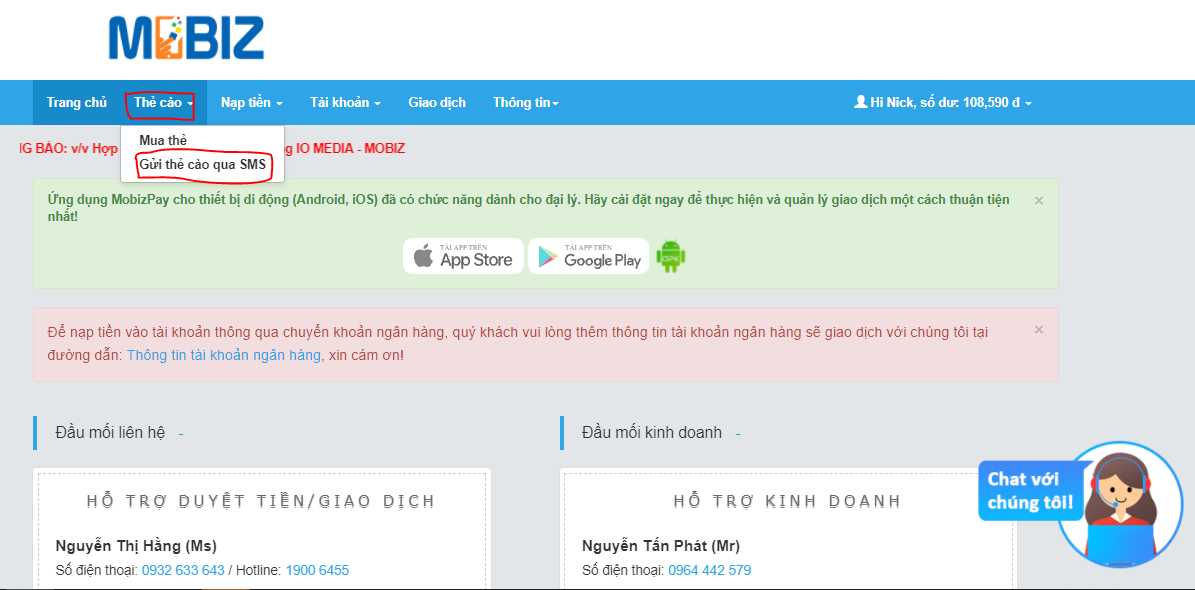Open the Google Play download badge
1195x590 pixels.
[x=588, y=256]
